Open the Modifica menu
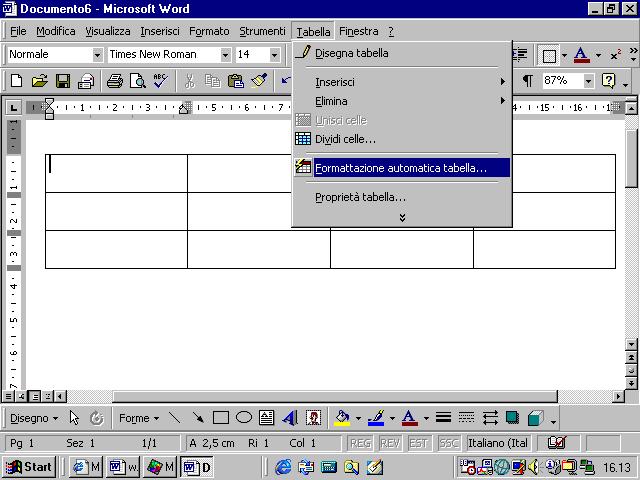The image size is (640, 480). pyautogui.click(x=56, y=31)
